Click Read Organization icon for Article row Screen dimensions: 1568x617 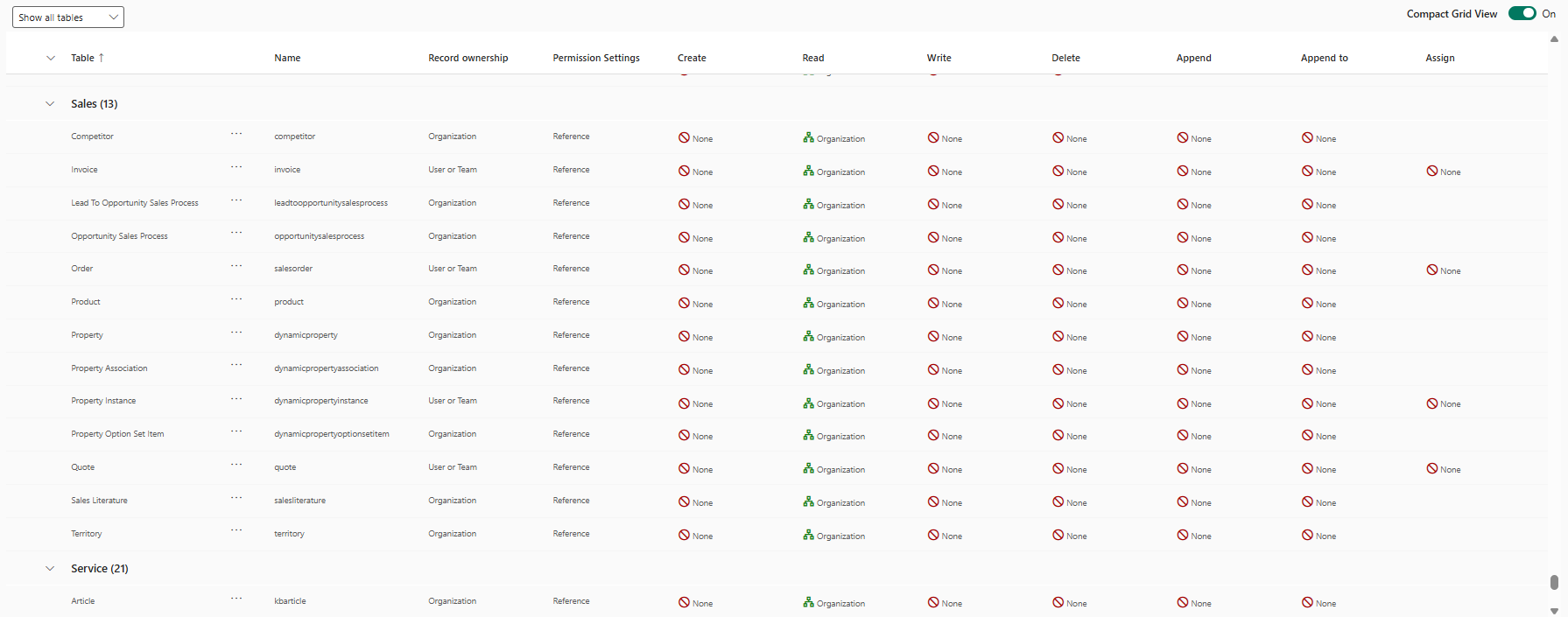click(808, 602)
